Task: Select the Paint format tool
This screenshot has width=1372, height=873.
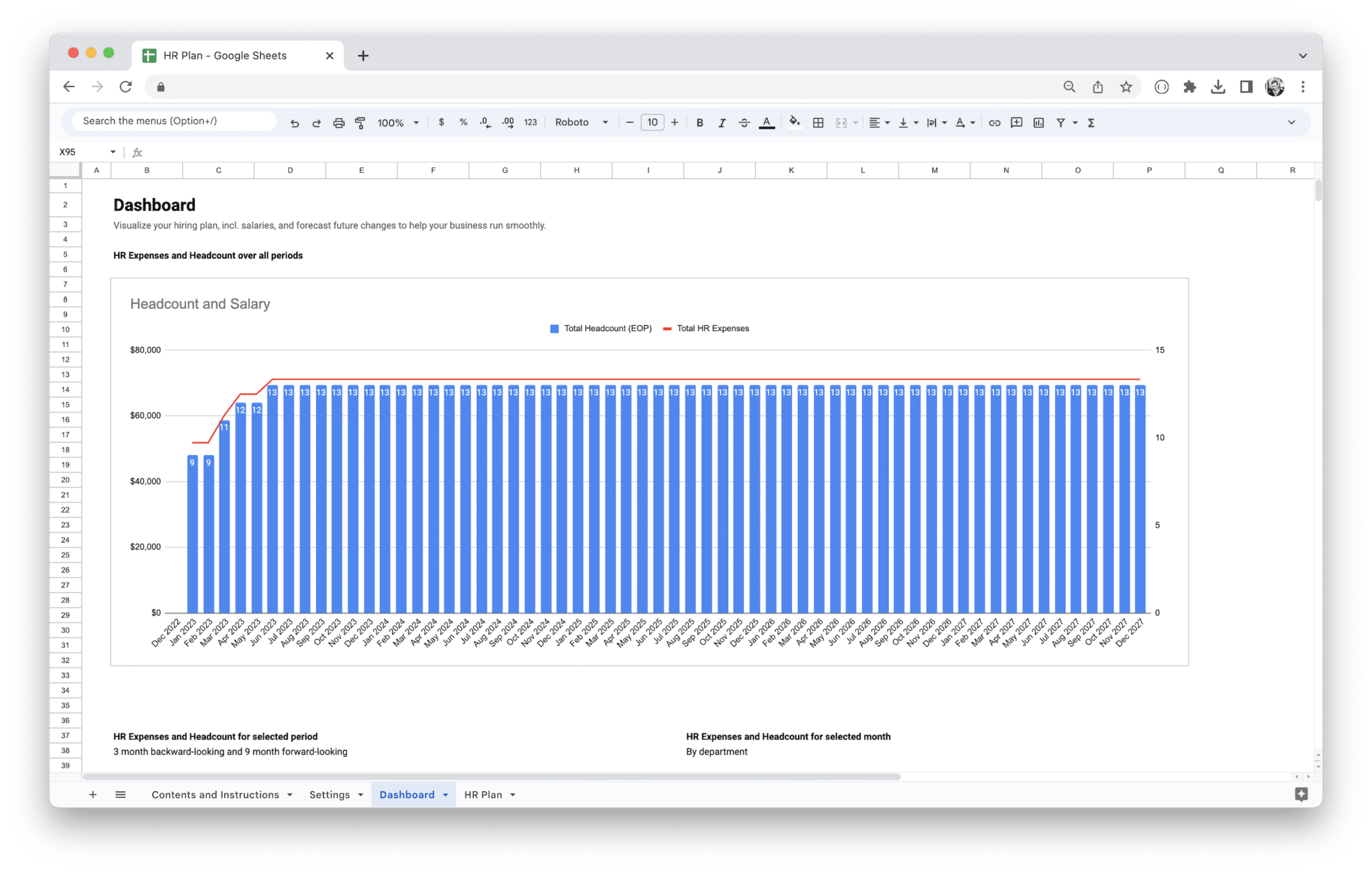Action: [360, 122]
